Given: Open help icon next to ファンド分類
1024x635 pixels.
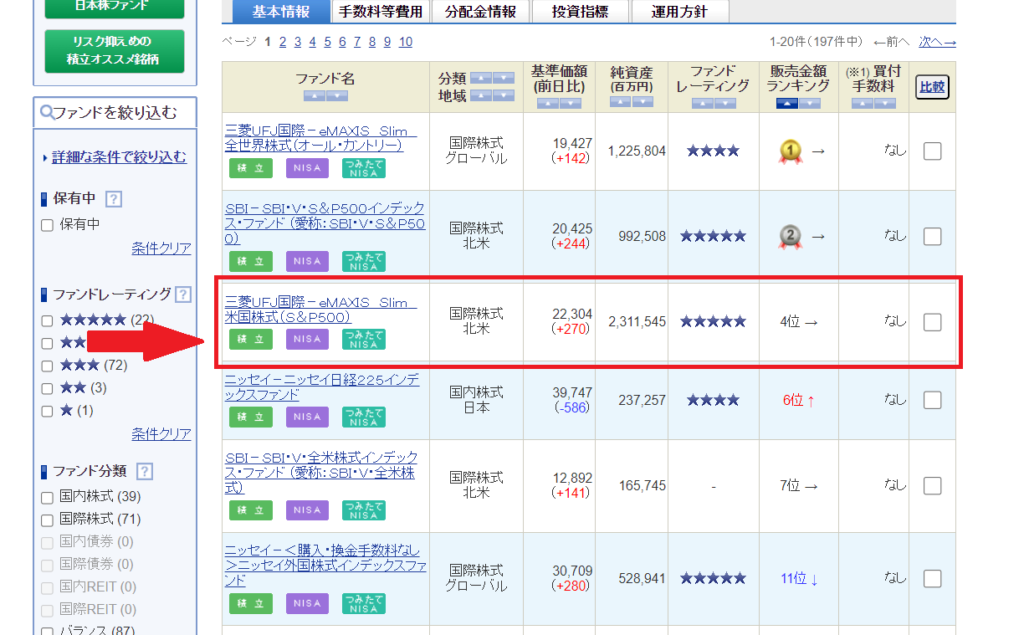Looking at the screenshot, I should pyautogui.click(x=145, y=471).
